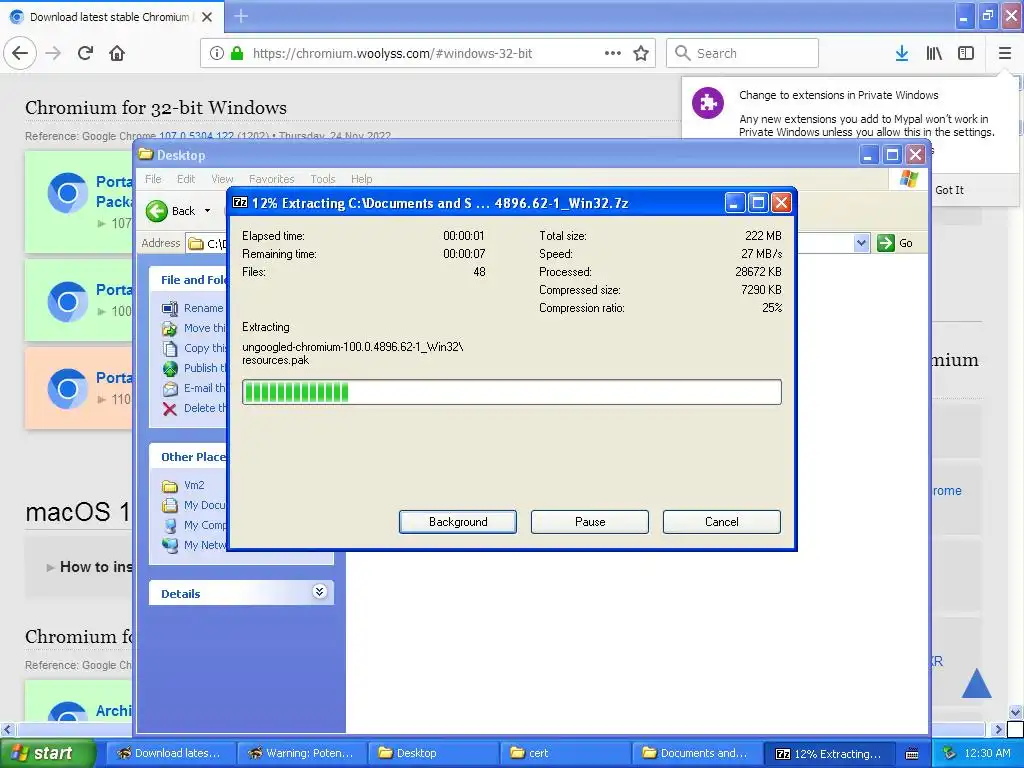Cancel the 7-Zip extraction
Screen dimensions: 1024x768
(722, 522)
